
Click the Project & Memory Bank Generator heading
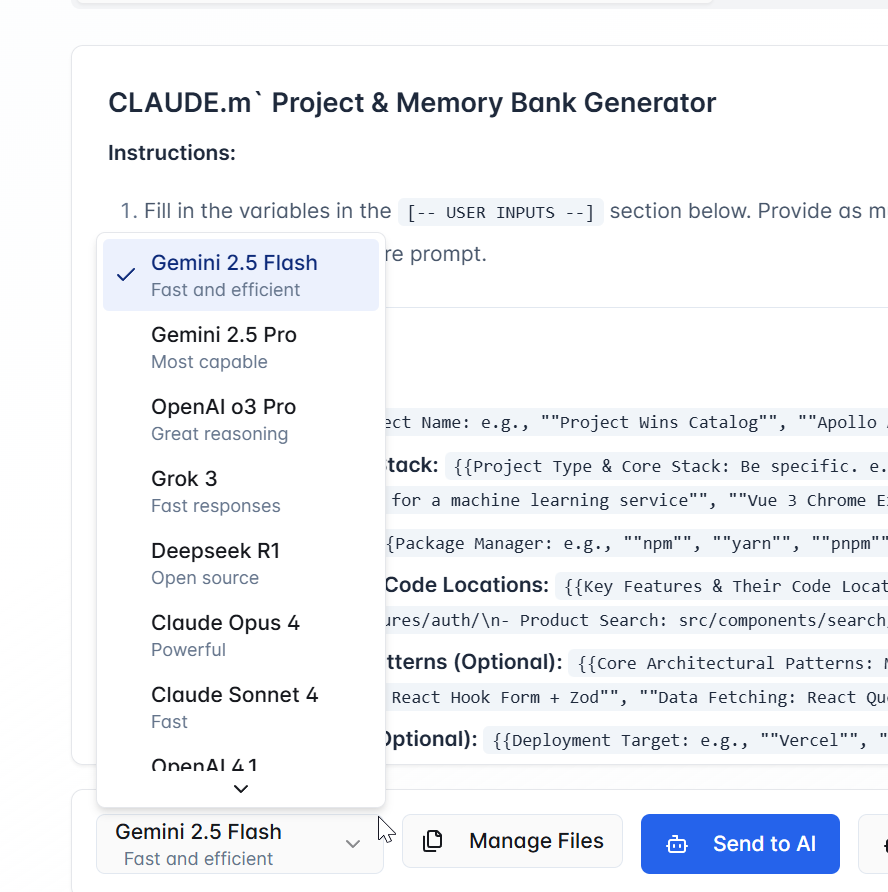pyautogui.click(x=412, y=103)
